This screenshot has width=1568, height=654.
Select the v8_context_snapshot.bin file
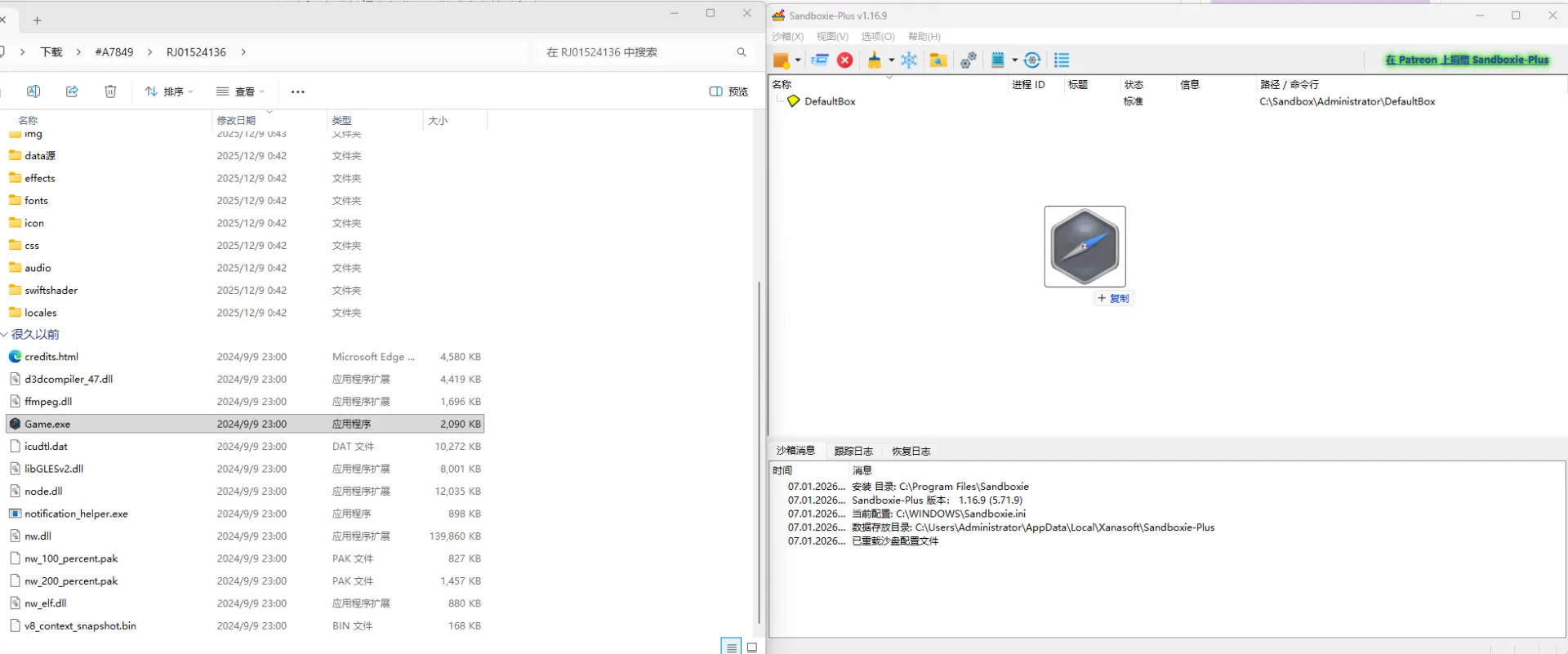click(x=245, y=626)
